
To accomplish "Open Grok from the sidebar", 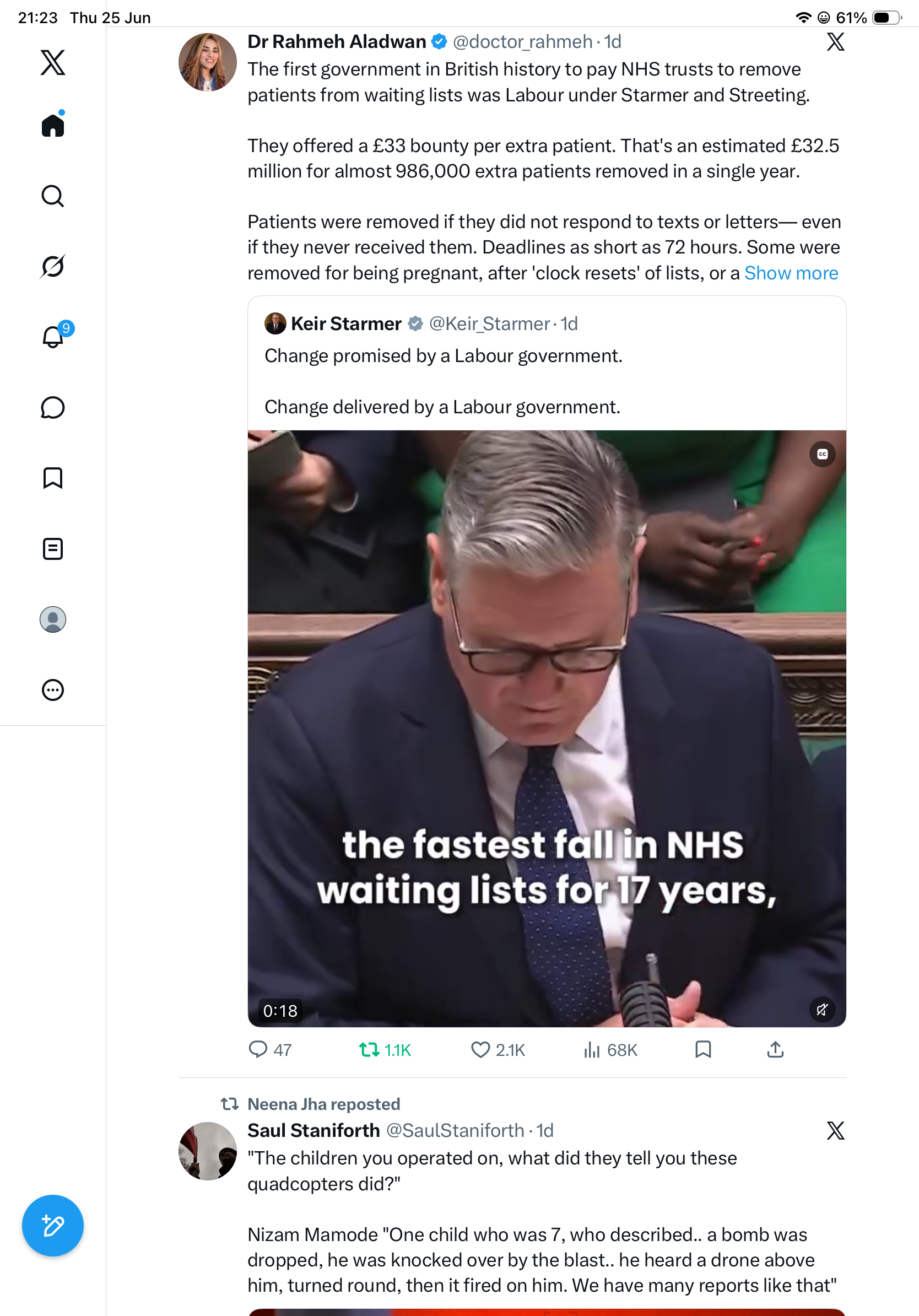I will coord(53,266).
